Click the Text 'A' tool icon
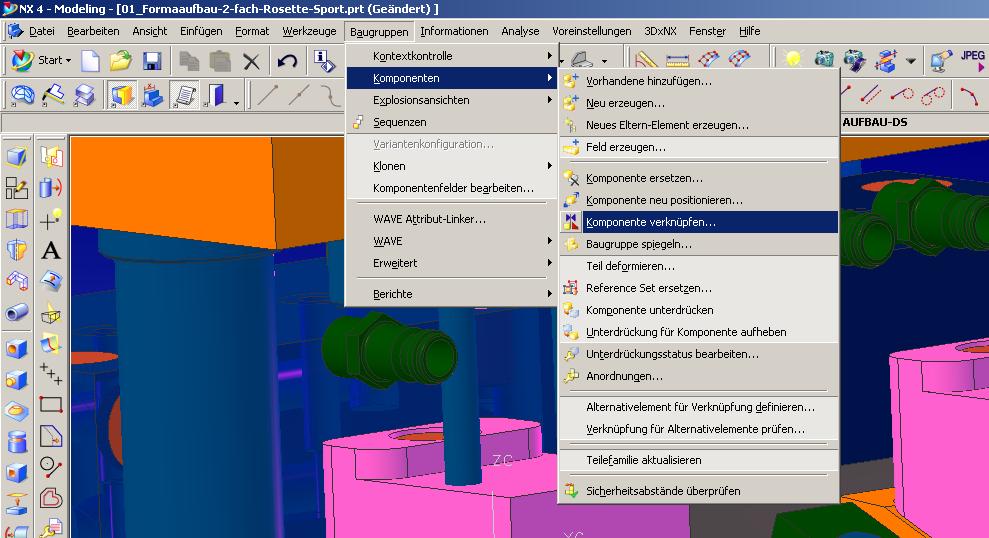Image resolution: width=989 pixels, height=538 pixels. (x=50, y=250)
